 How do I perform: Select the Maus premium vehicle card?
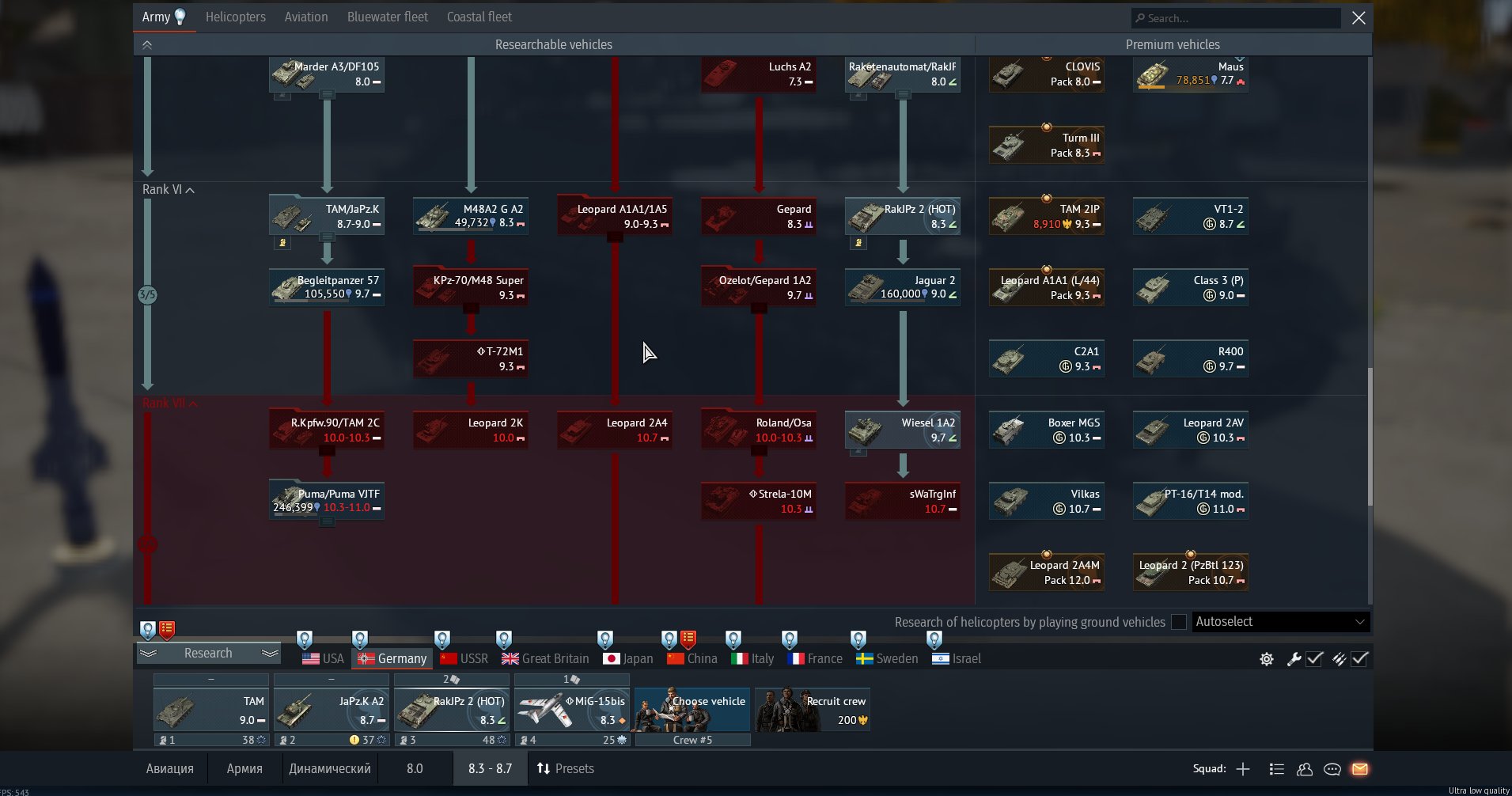[1191, 74]
